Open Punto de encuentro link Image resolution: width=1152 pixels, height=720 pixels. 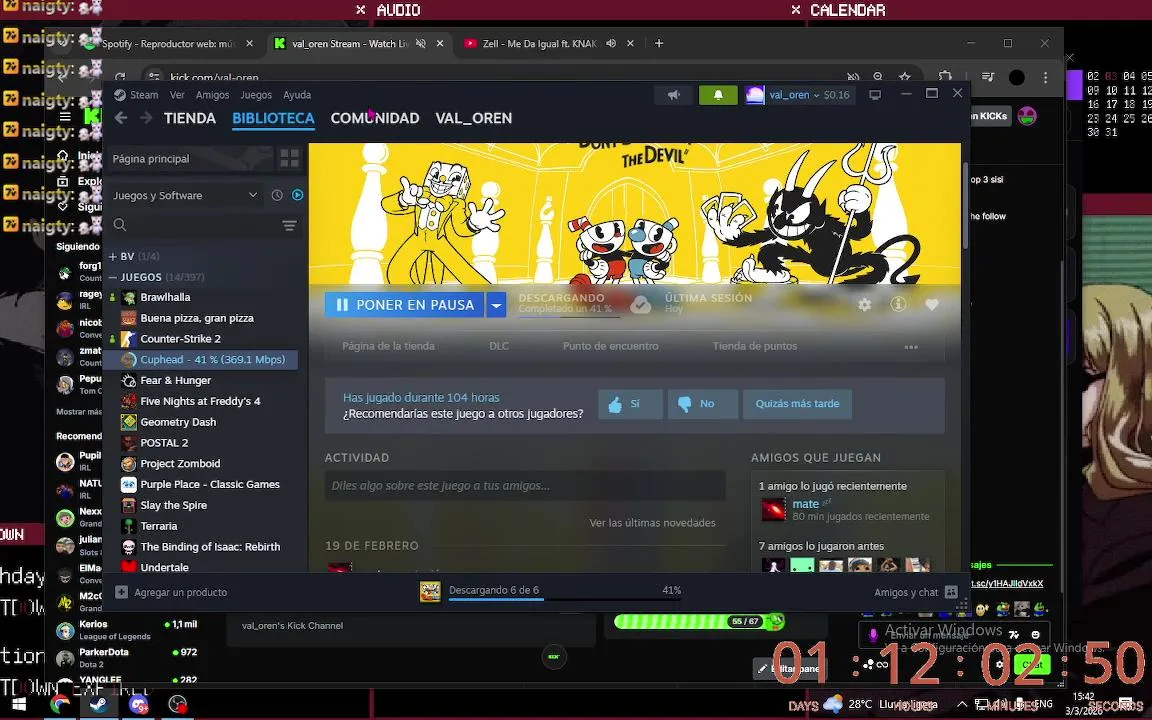click(x=611, y=346)
